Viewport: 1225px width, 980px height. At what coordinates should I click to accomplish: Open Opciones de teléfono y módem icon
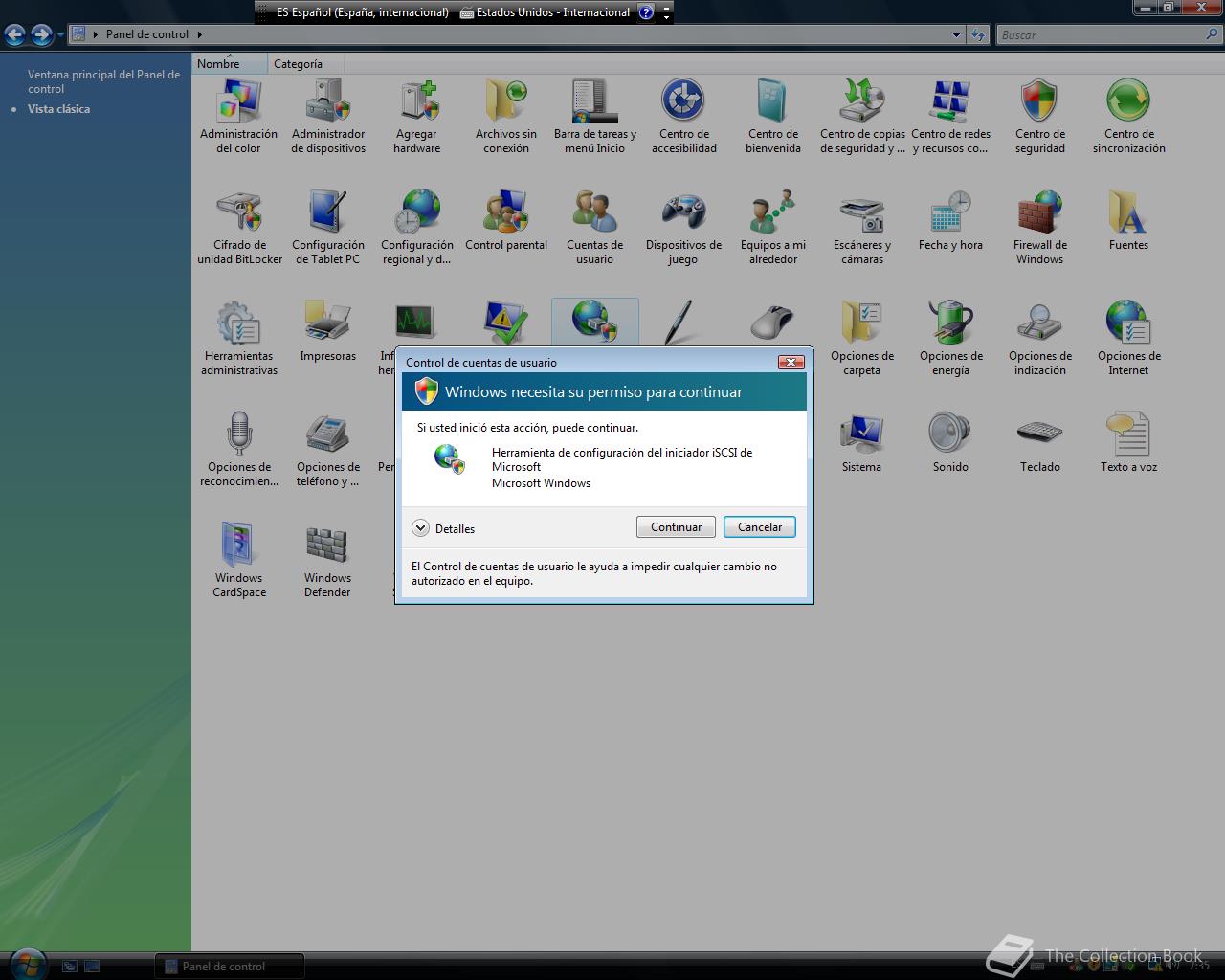[x=328, y=449]
